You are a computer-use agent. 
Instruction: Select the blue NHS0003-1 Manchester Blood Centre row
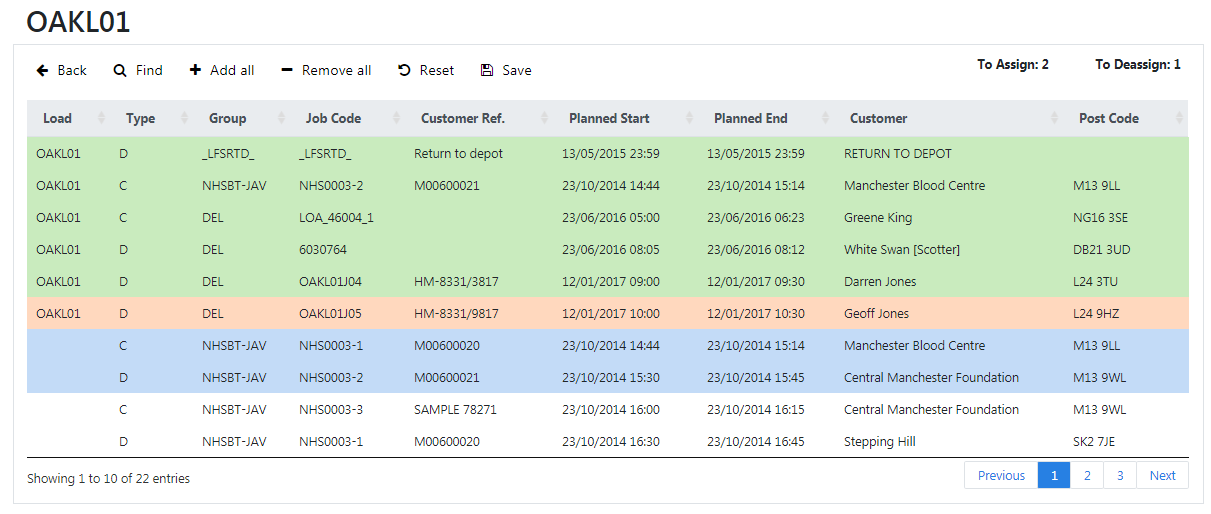click(x=608, y=345)
